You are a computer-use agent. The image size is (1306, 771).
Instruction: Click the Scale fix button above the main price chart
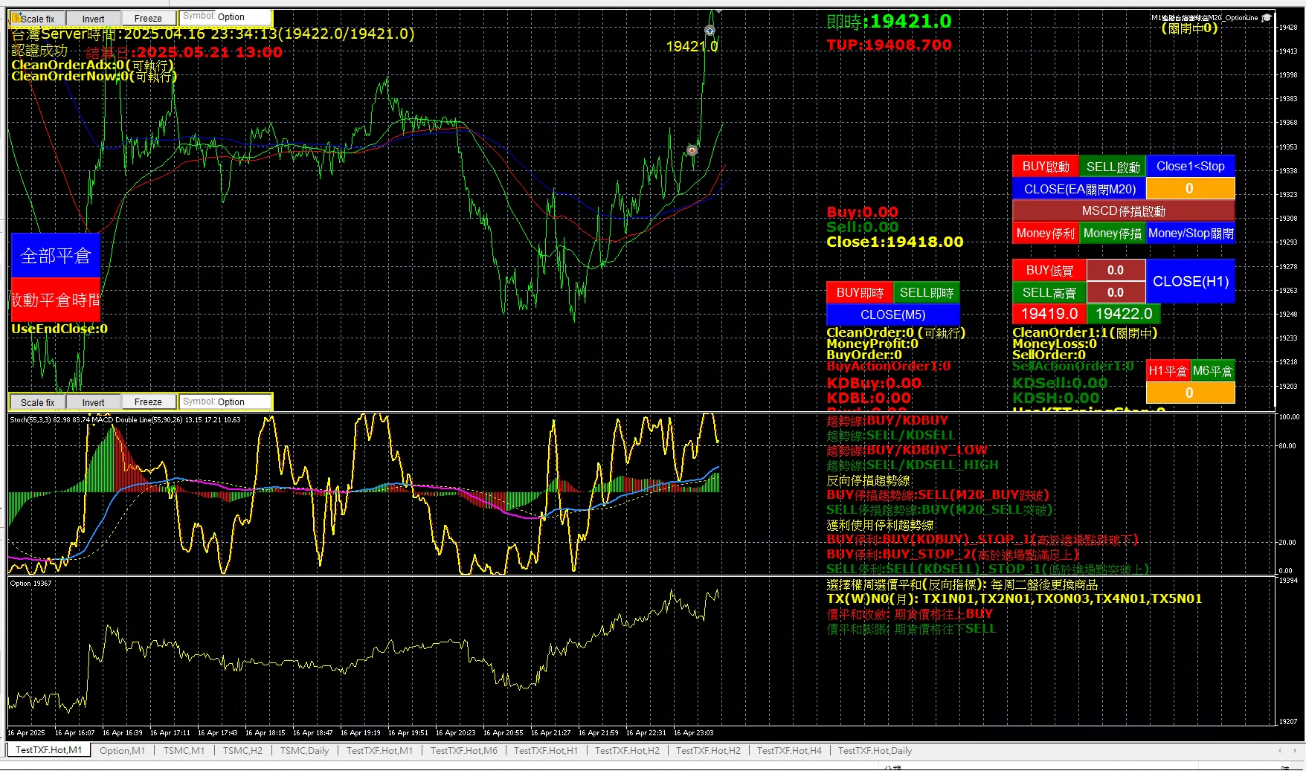click(x=39, y=18)
